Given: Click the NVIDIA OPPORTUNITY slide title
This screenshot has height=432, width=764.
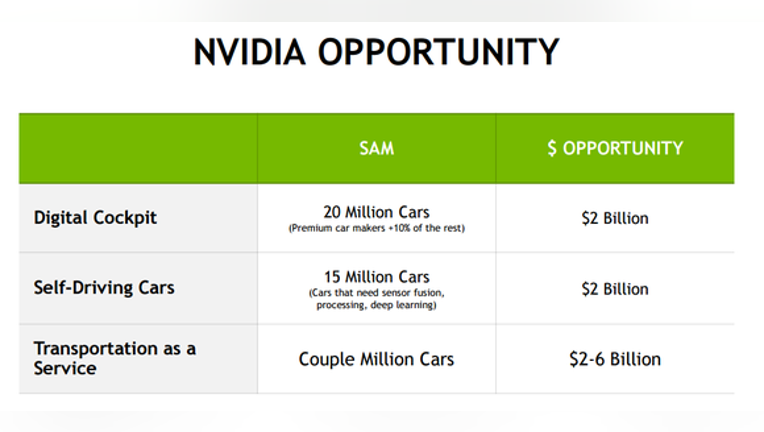Looking at the screenshot, I should tap(376, 52).
